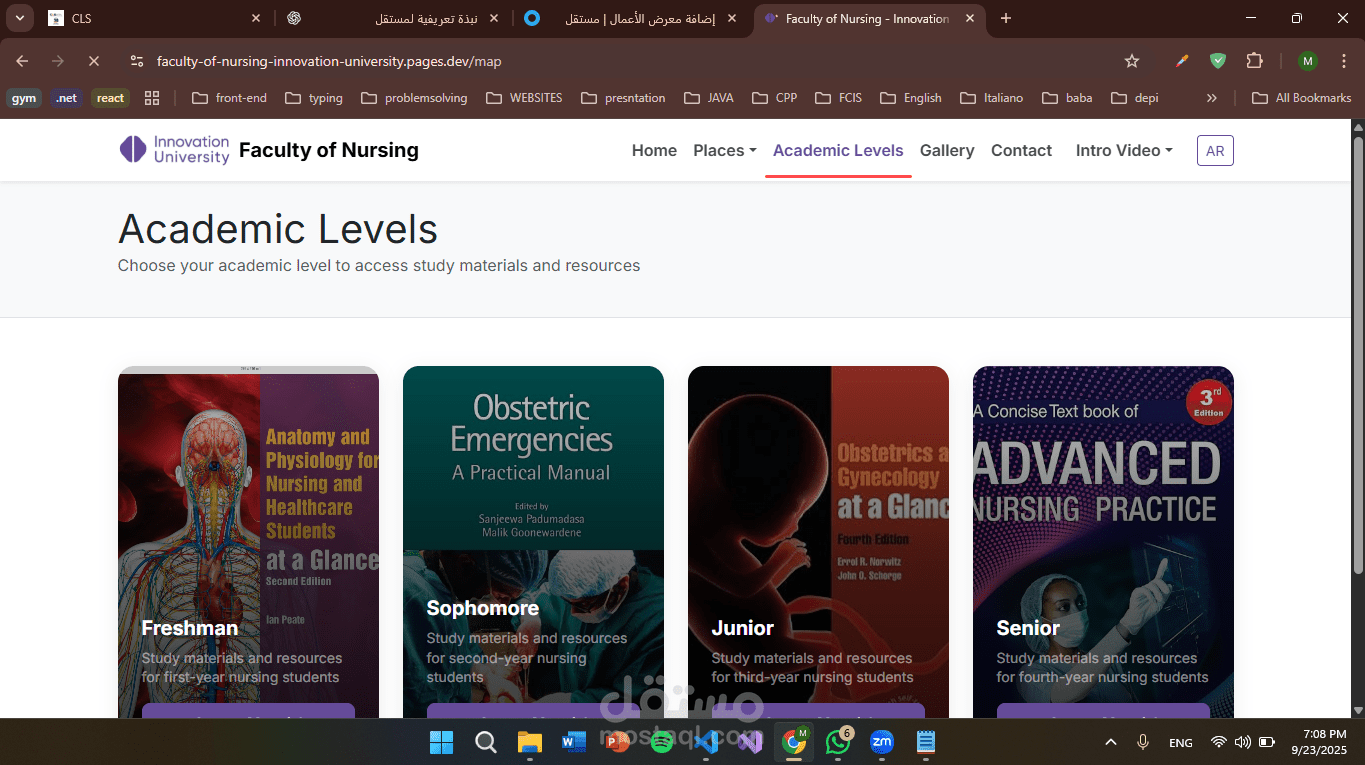The width and height of the screenshot is (1365, 765).
Task: Show more bookmarks with double chevron
Action: pos(1212,98)
